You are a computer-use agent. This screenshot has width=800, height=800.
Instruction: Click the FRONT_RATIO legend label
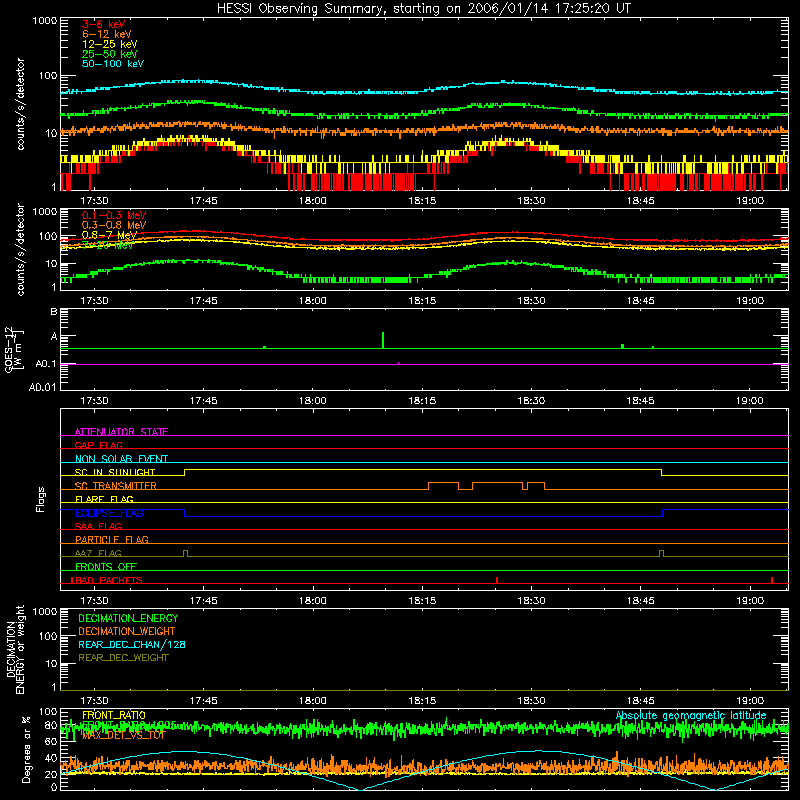pos(114,715)
